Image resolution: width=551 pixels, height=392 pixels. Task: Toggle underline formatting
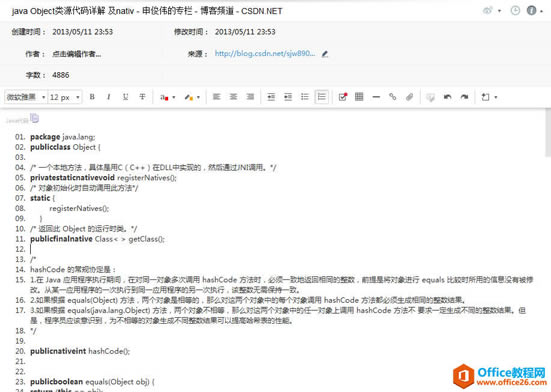[125, 97]
